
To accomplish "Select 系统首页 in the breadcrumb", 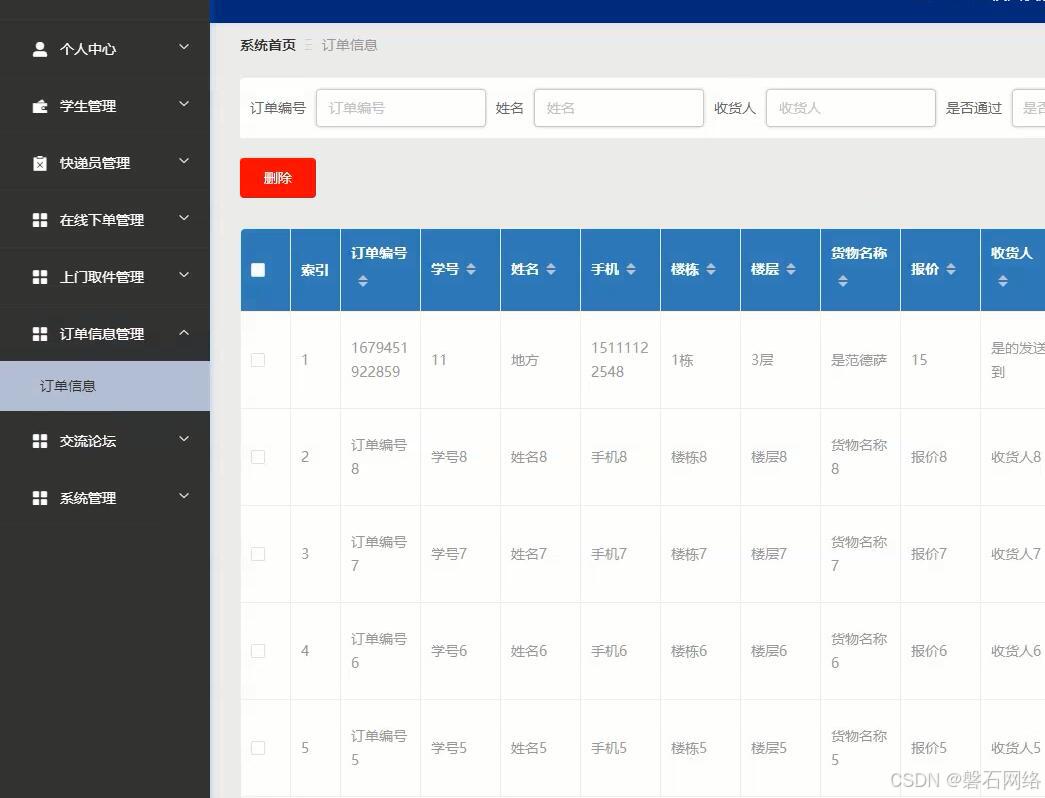I will click(266, 45).
